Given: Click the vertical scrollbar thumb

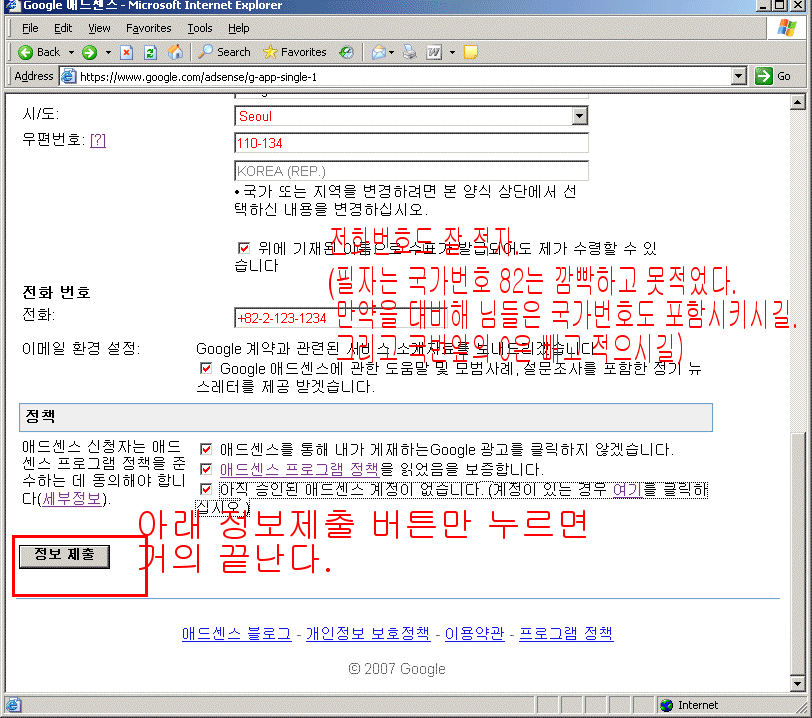Looking at the screenshot, I should pos(798,554).
